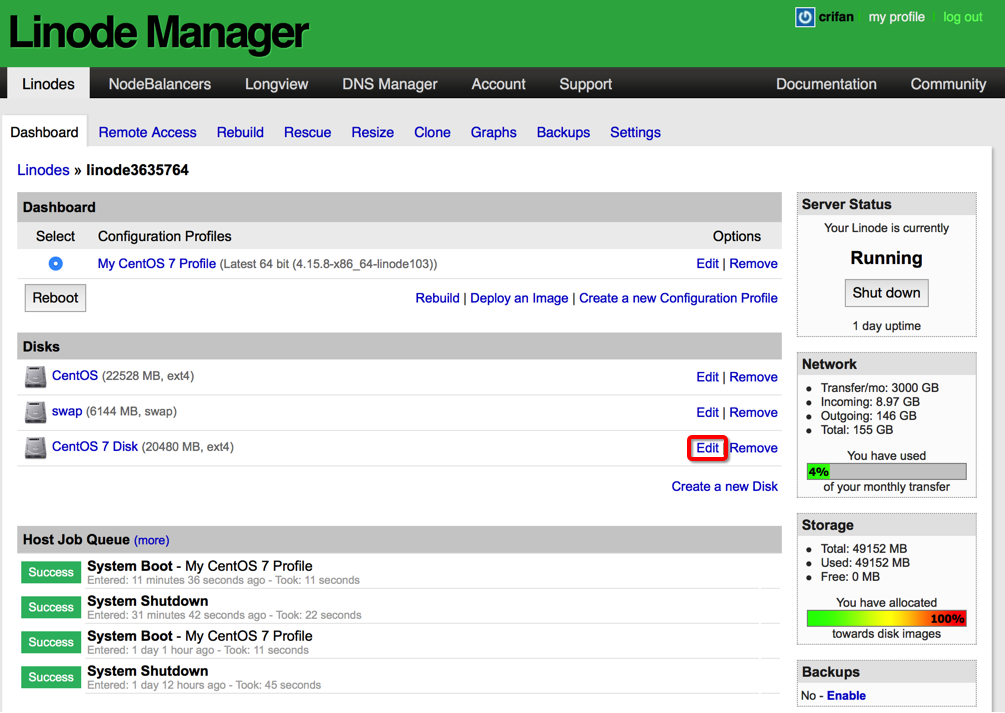Edit the My CentOS 7 Profile configuration
Viewport: 1005px width, 713px height.
707,264
